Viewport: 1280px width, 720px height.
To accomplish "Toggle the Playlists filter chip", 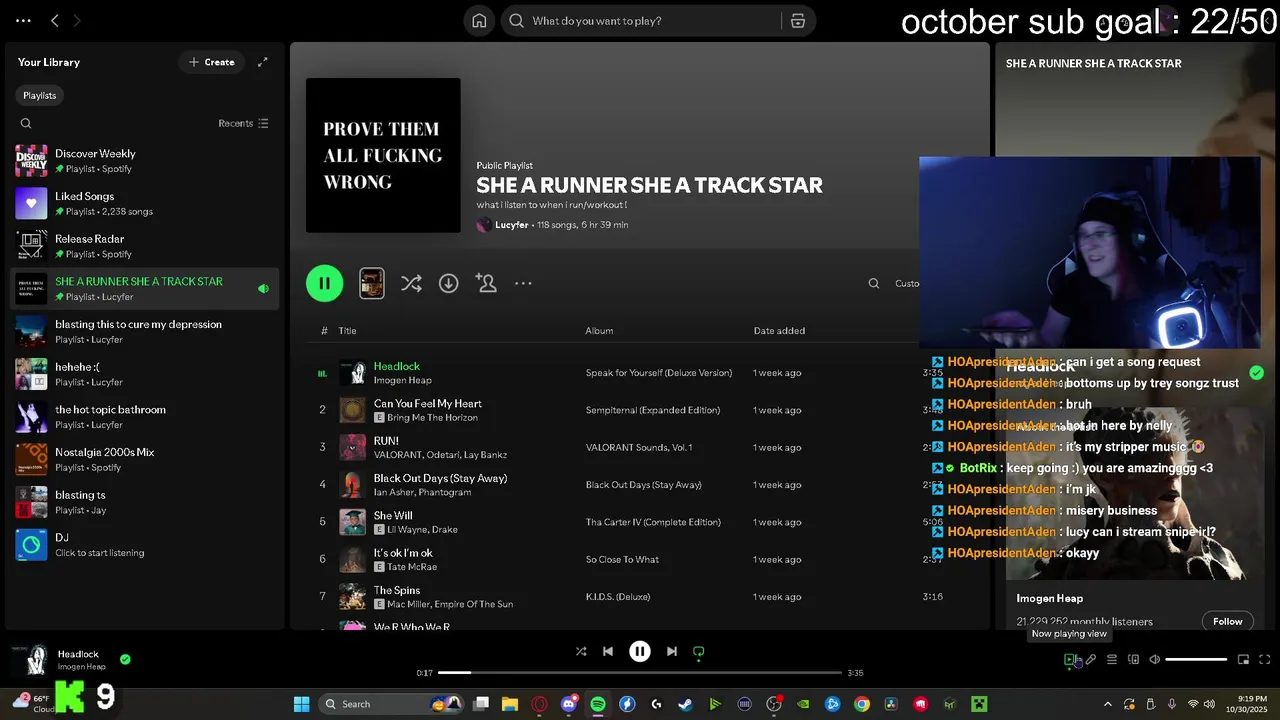I will tap(40, 95).
